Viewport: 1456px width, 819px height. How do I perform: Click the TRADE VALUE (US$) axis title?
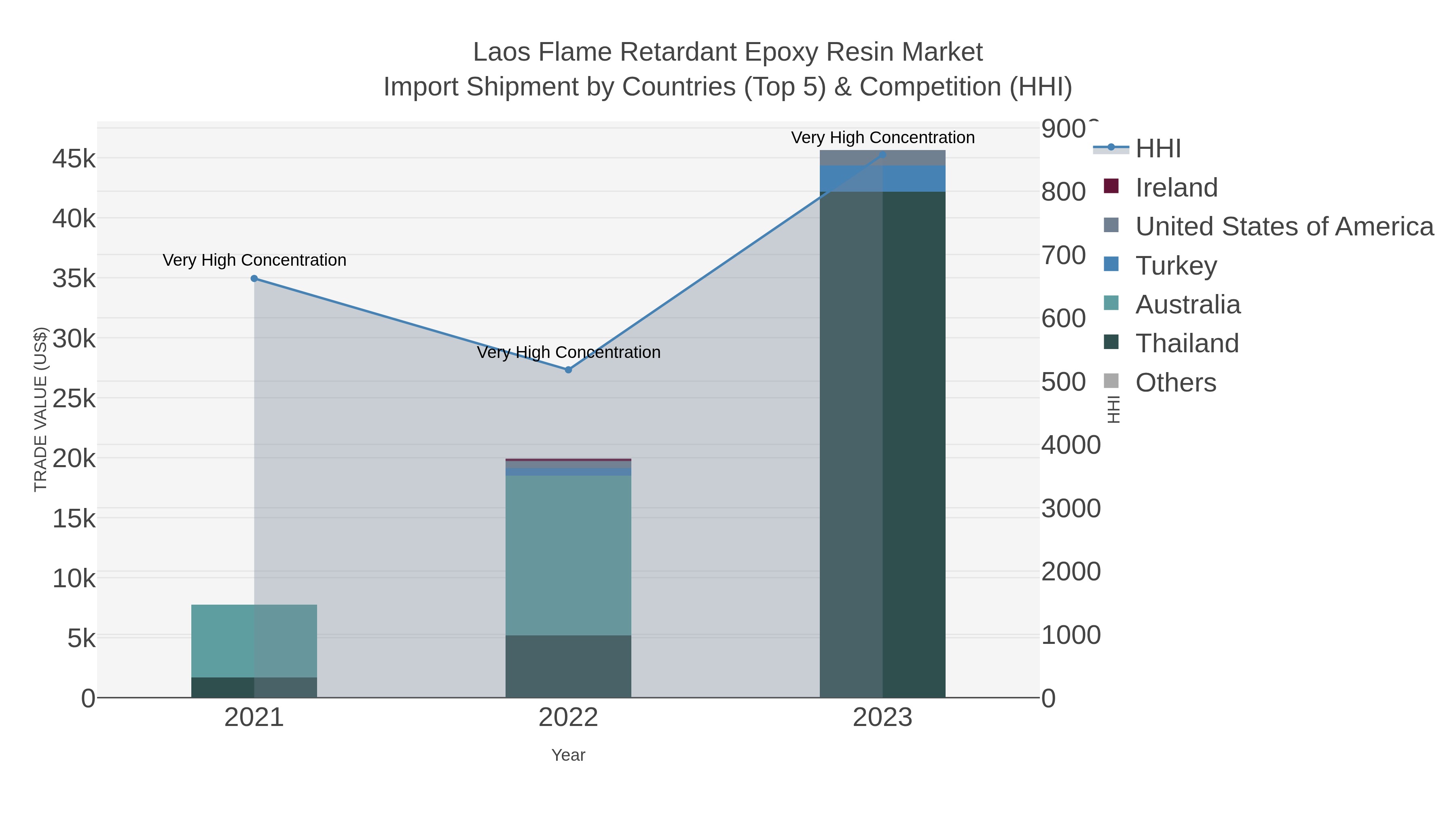coord(41,409)
